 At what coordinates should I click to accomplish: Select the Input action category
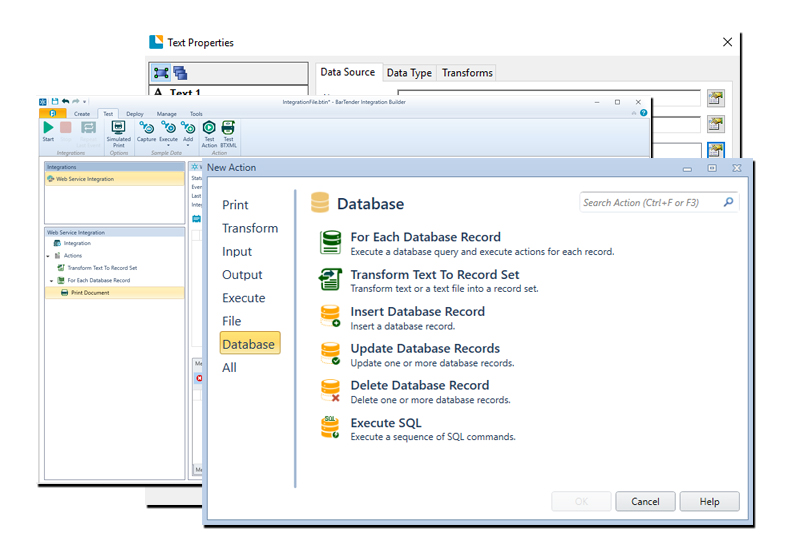coord(237,252)
